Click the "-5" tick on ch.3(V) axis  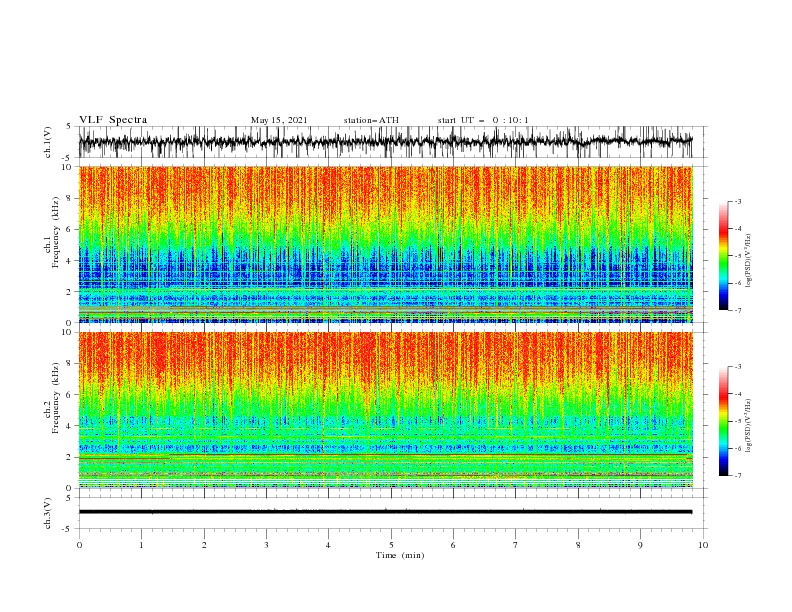[x=67, y=529]
